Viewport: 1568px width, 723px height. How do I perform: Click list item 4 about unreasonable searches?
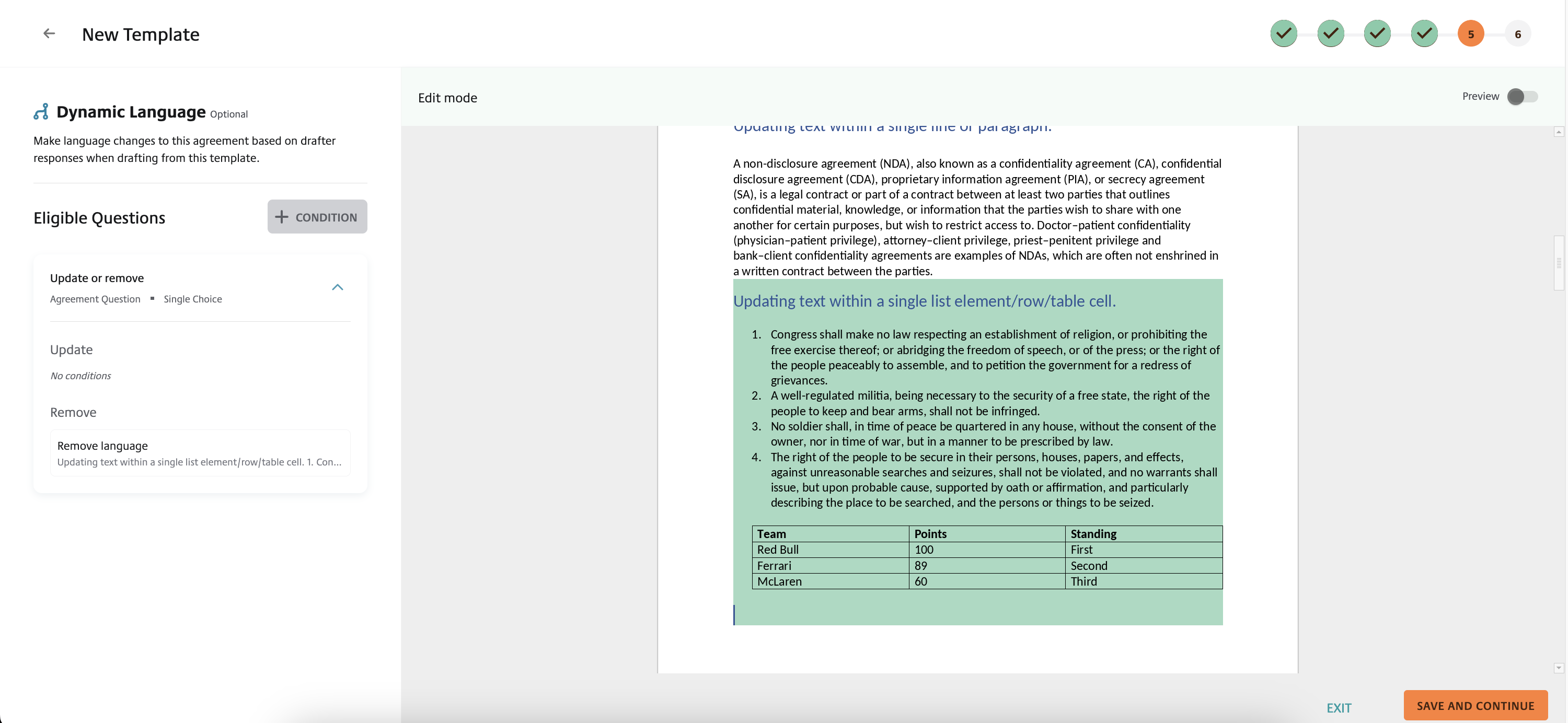[994, 480]
